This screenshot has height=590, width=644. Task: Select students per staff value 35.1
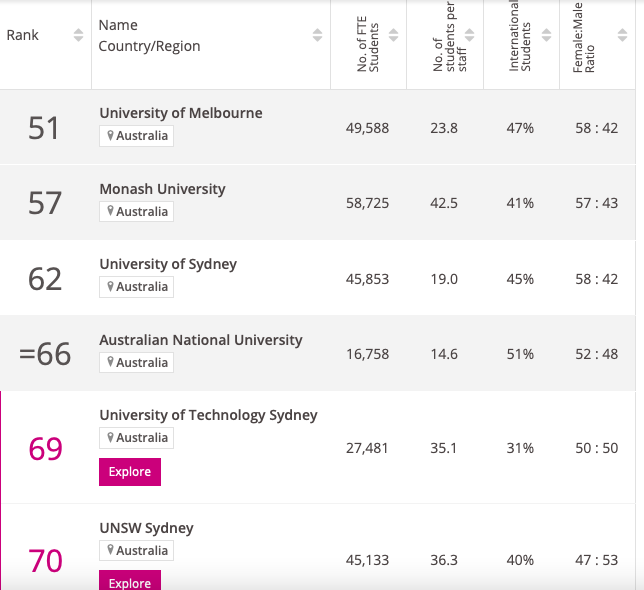[x=444, y=448]
